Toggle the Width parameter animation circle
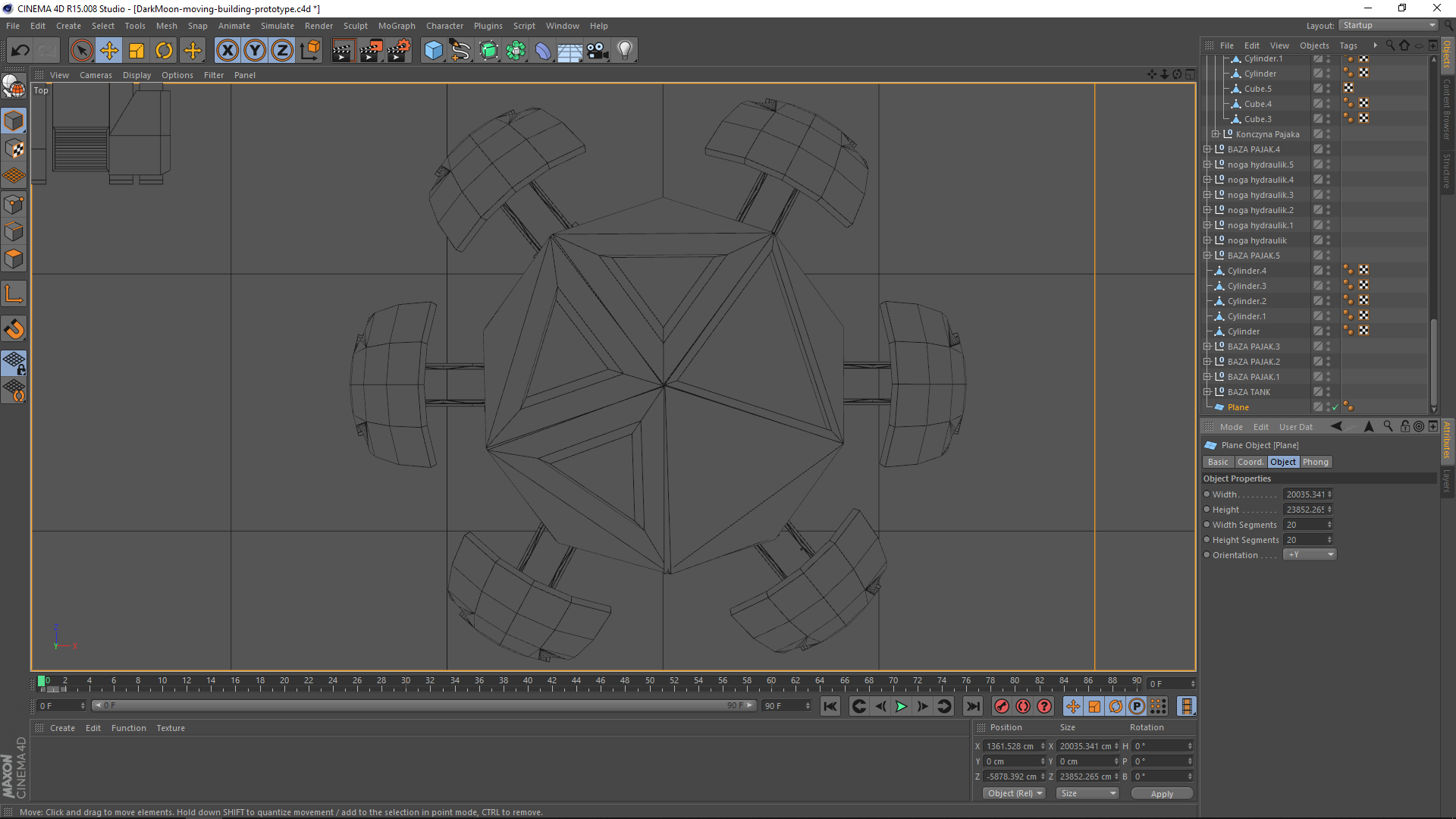Screen dimensions: 1456x819 pos(1207,494)
